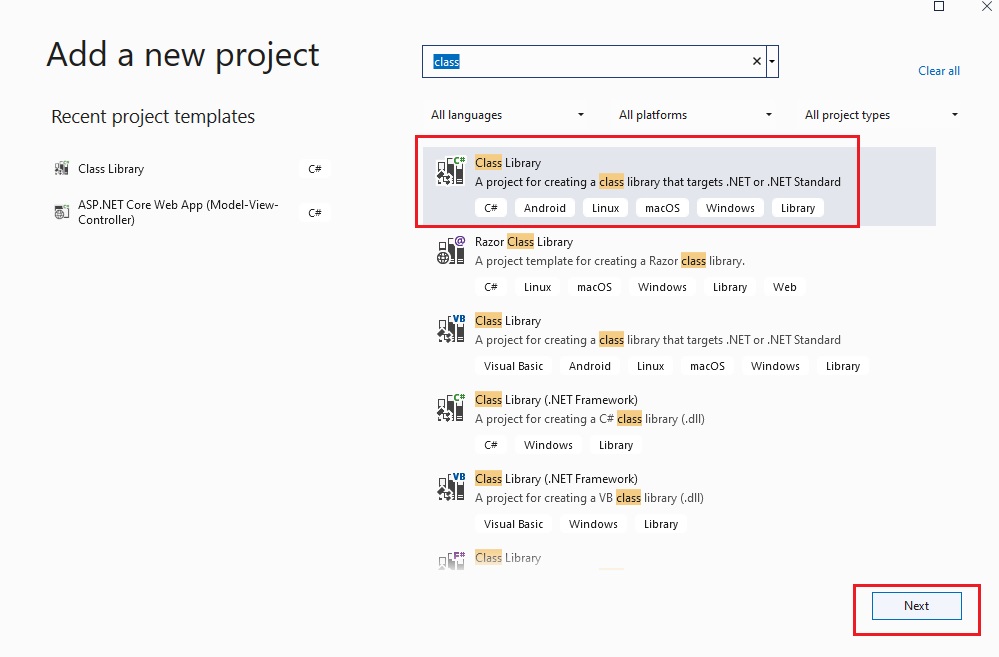The width and height of the screenshot is (999, 657).
Task: Click the Next button
Action: point(916,606)
